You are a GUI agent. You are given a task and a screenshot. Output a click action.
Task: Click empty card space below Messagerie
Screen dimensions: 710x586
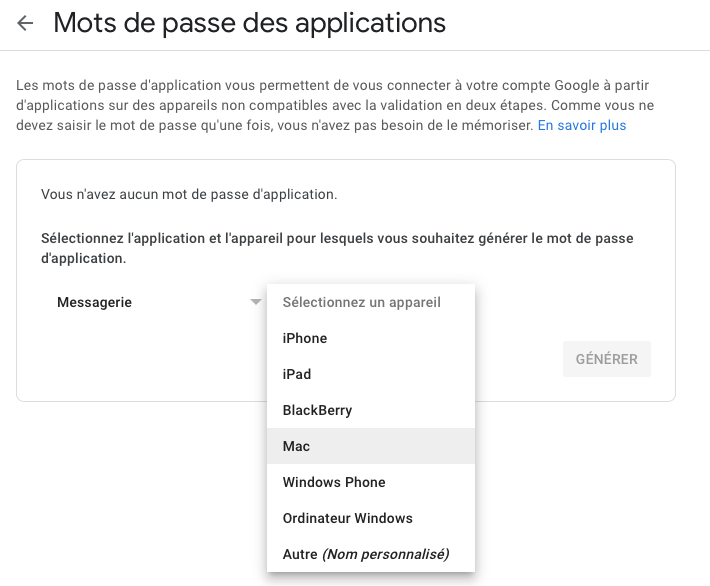coord(140,365)
